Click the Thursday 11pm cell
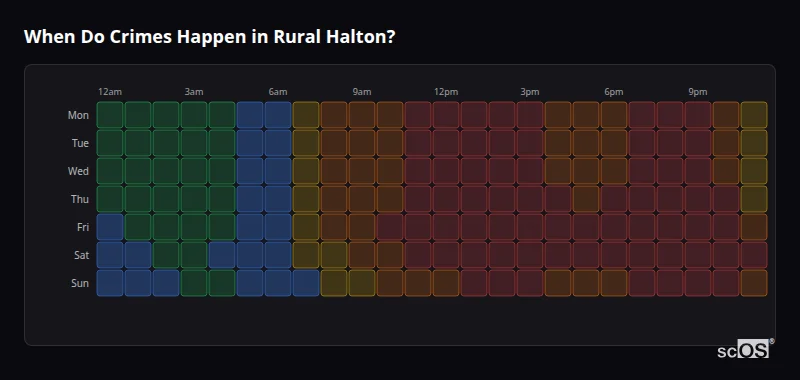 click(754, 199)
